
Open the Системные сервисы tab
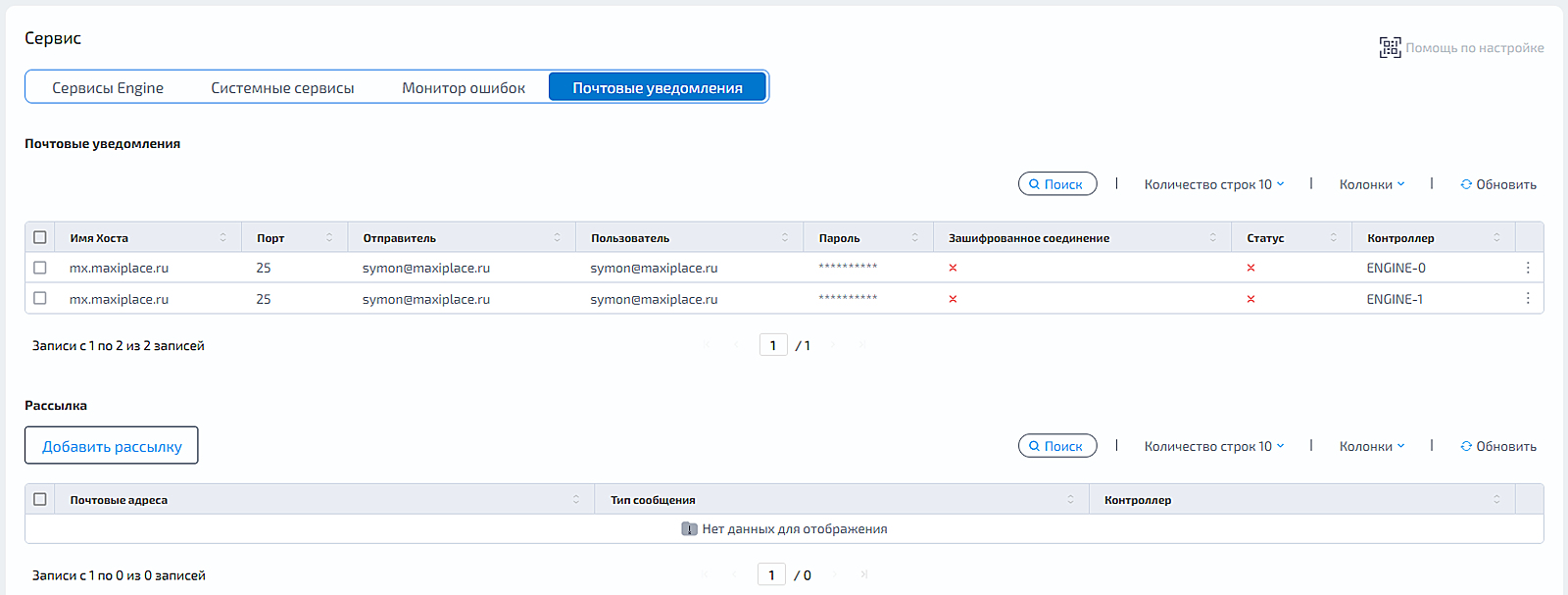pyautogui.click(x=282, y=87)
